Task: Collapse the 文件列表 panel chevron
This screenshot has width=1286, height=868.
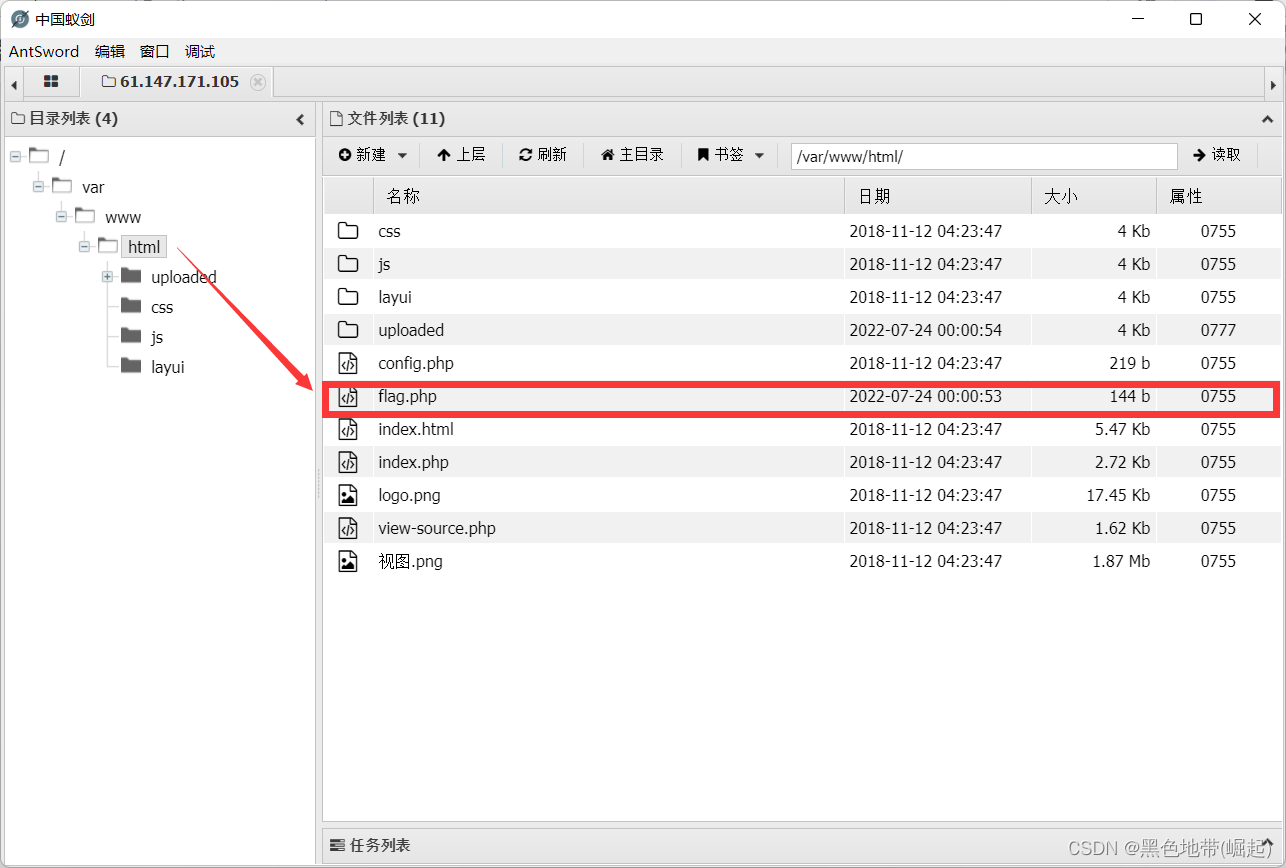Action: pos(1268,119)
